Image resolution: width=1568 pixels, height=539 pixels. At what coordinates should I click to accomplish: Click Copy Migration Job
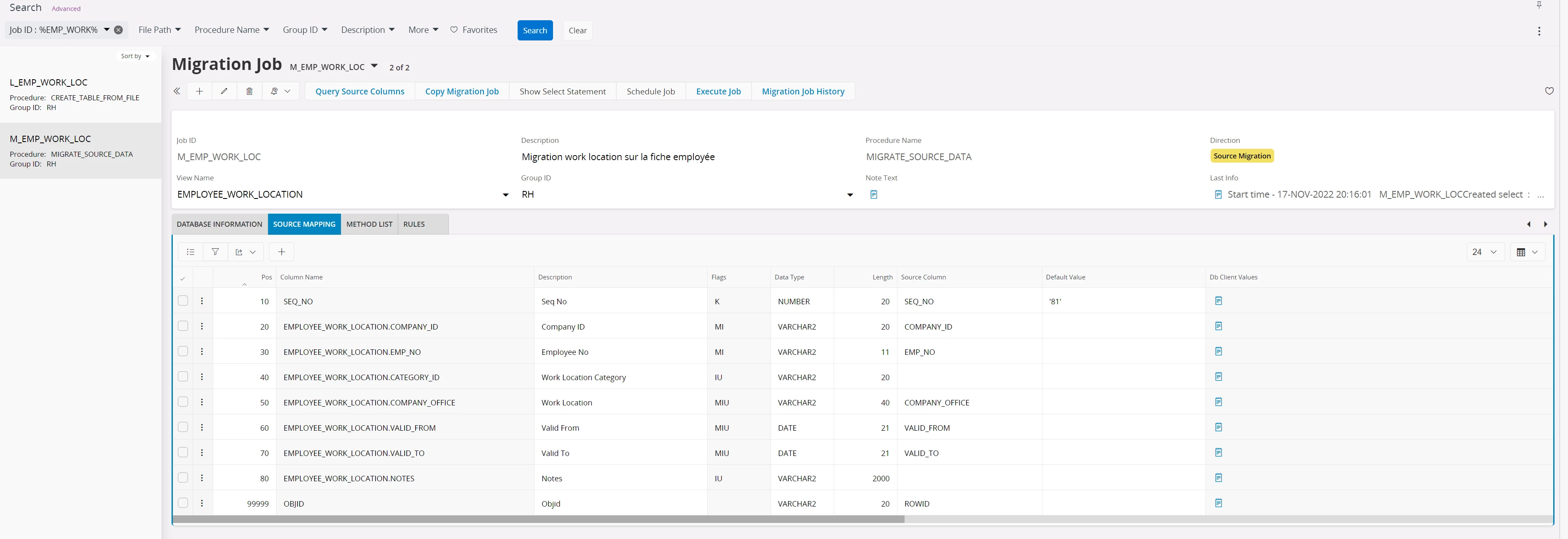462,91
